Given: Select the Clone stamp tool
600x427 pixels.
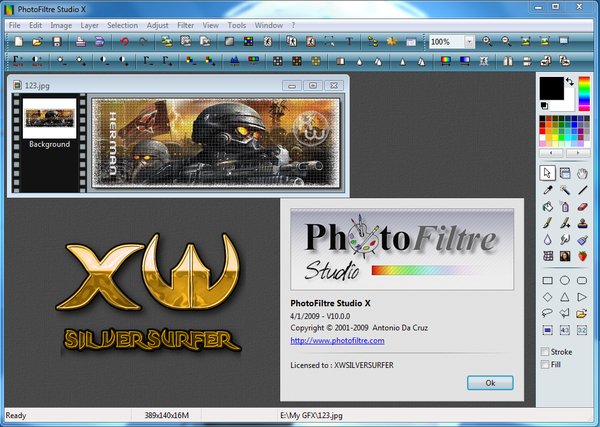Looking at the screenshot, I should 582,223.
